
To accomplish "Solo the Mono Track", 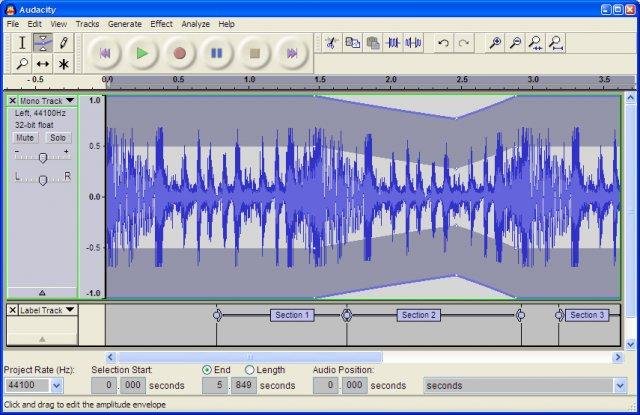I will click(x=58, y=138).
